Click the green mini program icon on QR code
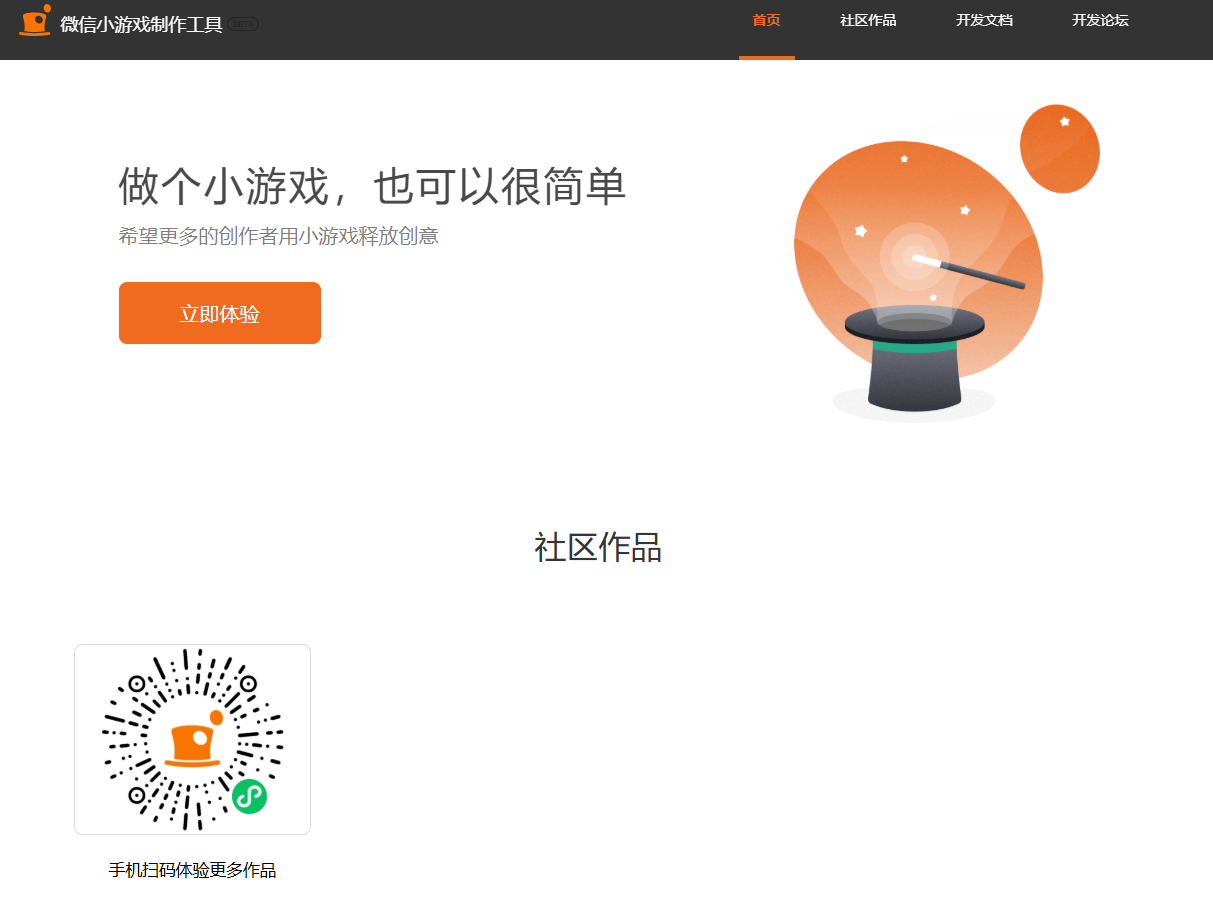This screenshot has width=1213, height=912. (x=249, y=797)
